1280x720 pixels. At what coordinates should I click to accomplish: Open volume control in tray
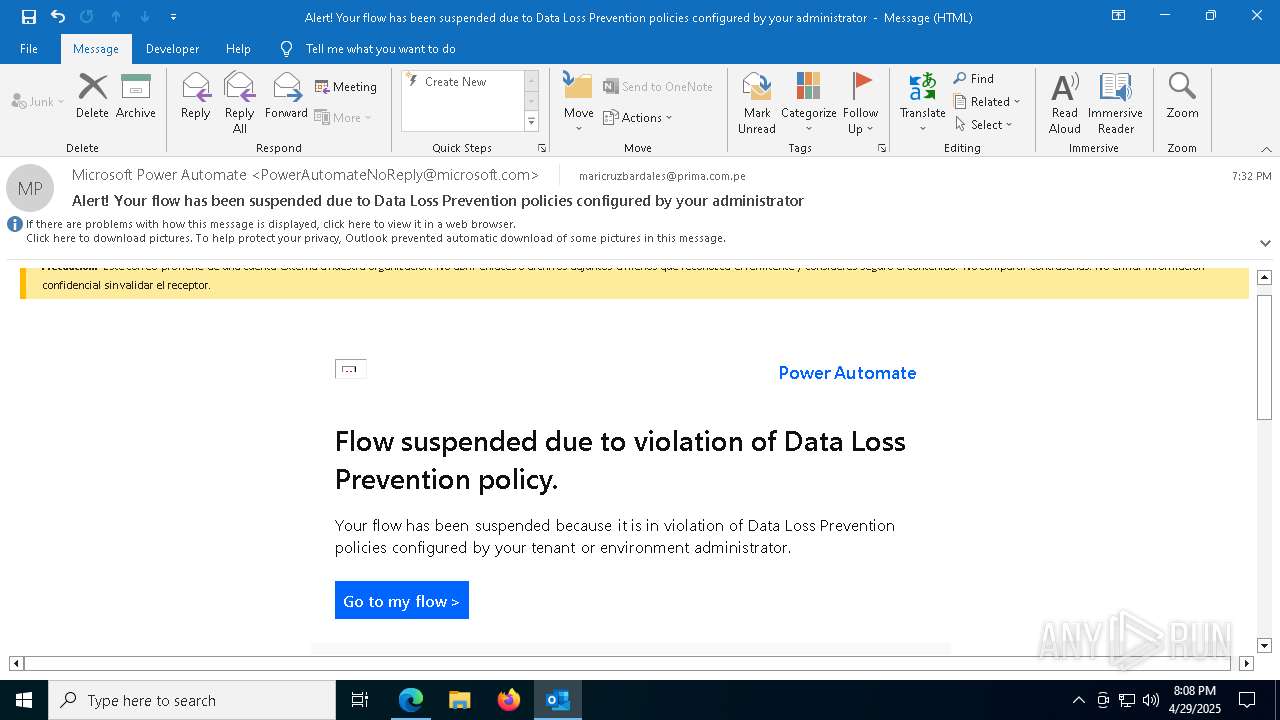point(1150,700)
